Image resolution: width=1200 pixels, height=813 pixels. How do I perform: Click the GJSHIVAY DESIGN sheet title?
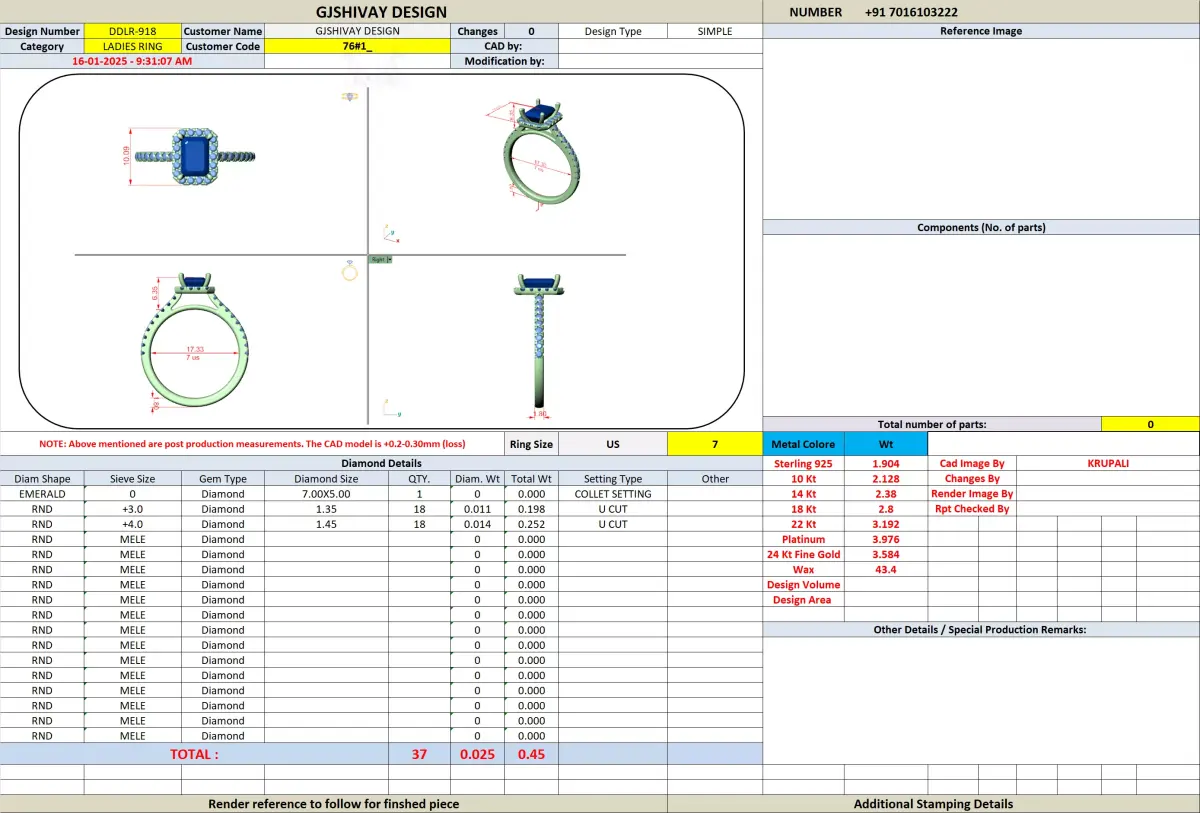[x=381, y=12]
